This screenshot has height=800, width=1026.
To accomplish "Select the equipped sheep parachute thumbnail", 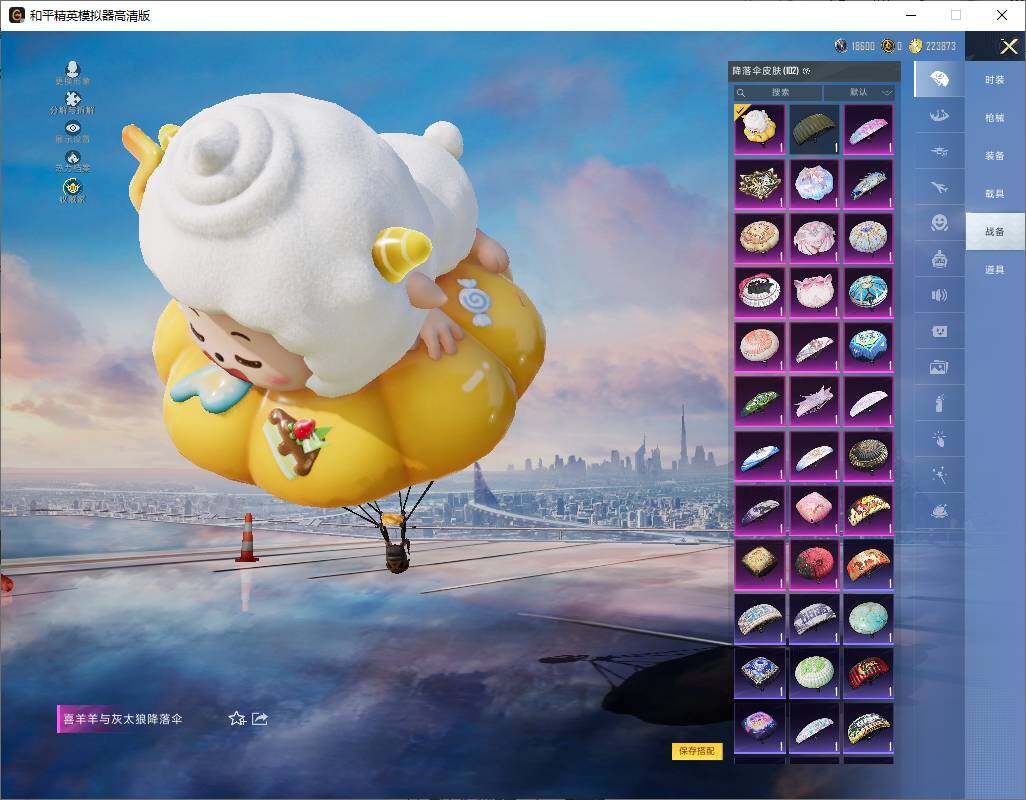I will point(759,129).
